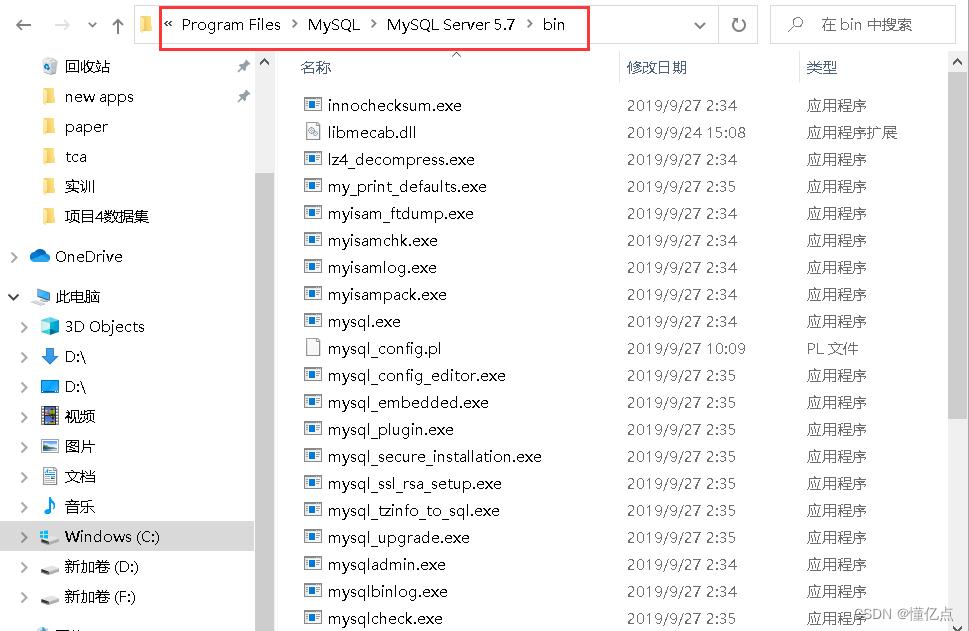Click MySQL Server 5.7 breadcrumb
The width and height of the screenshot is (969, 631).
click(451, 25)
